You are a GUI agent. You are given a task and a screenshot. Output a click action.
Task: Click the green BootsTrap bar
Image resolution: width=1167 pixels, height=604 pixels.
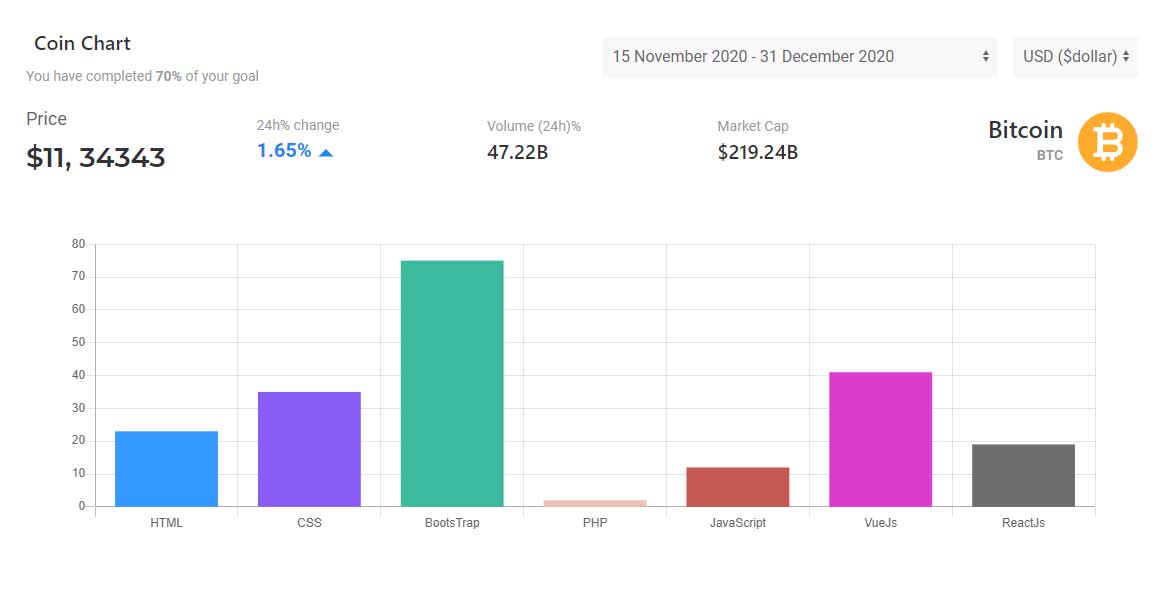pos(452,383)
